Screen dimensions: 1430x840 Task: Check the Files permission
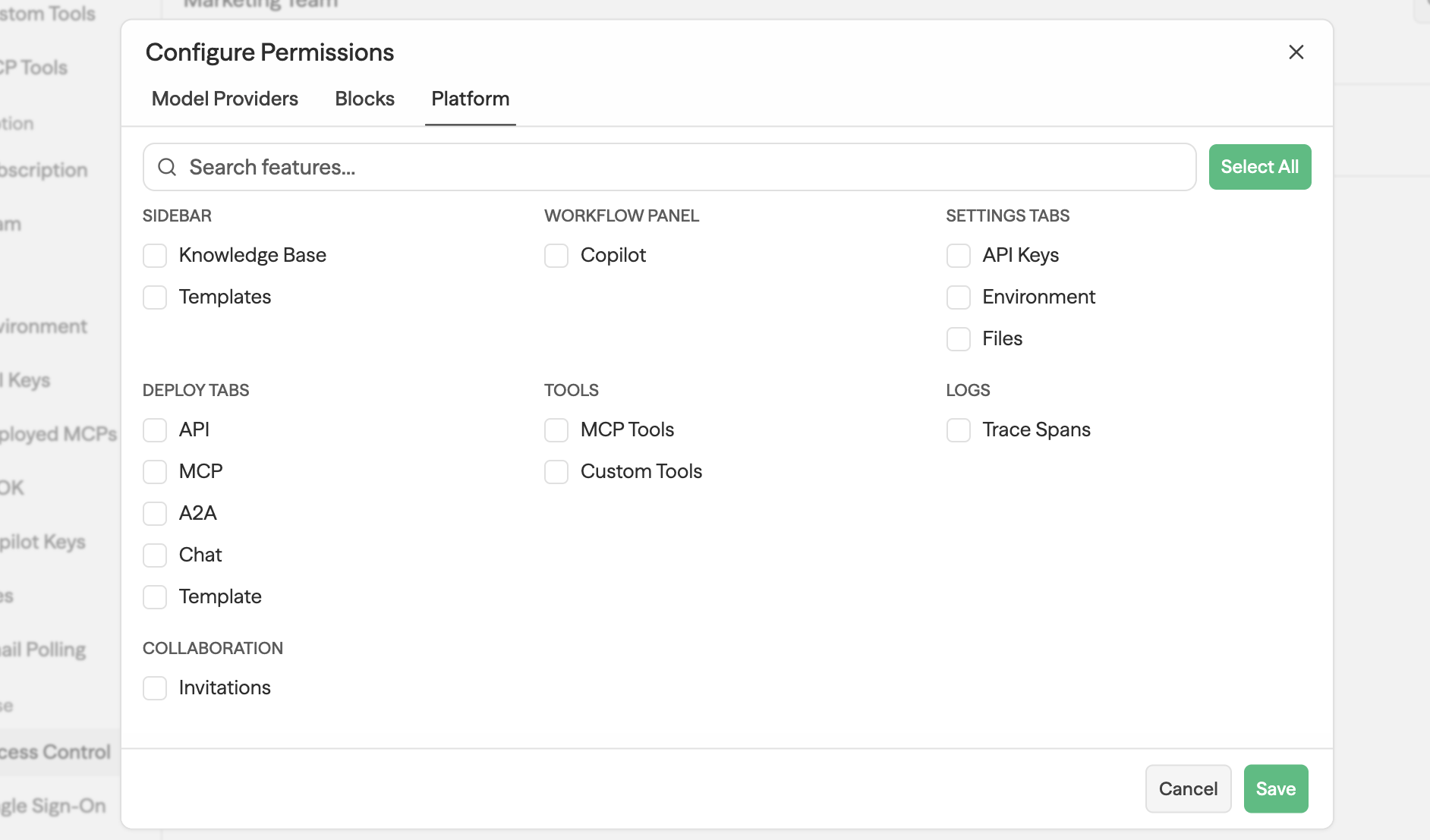[x=958, y=339]
